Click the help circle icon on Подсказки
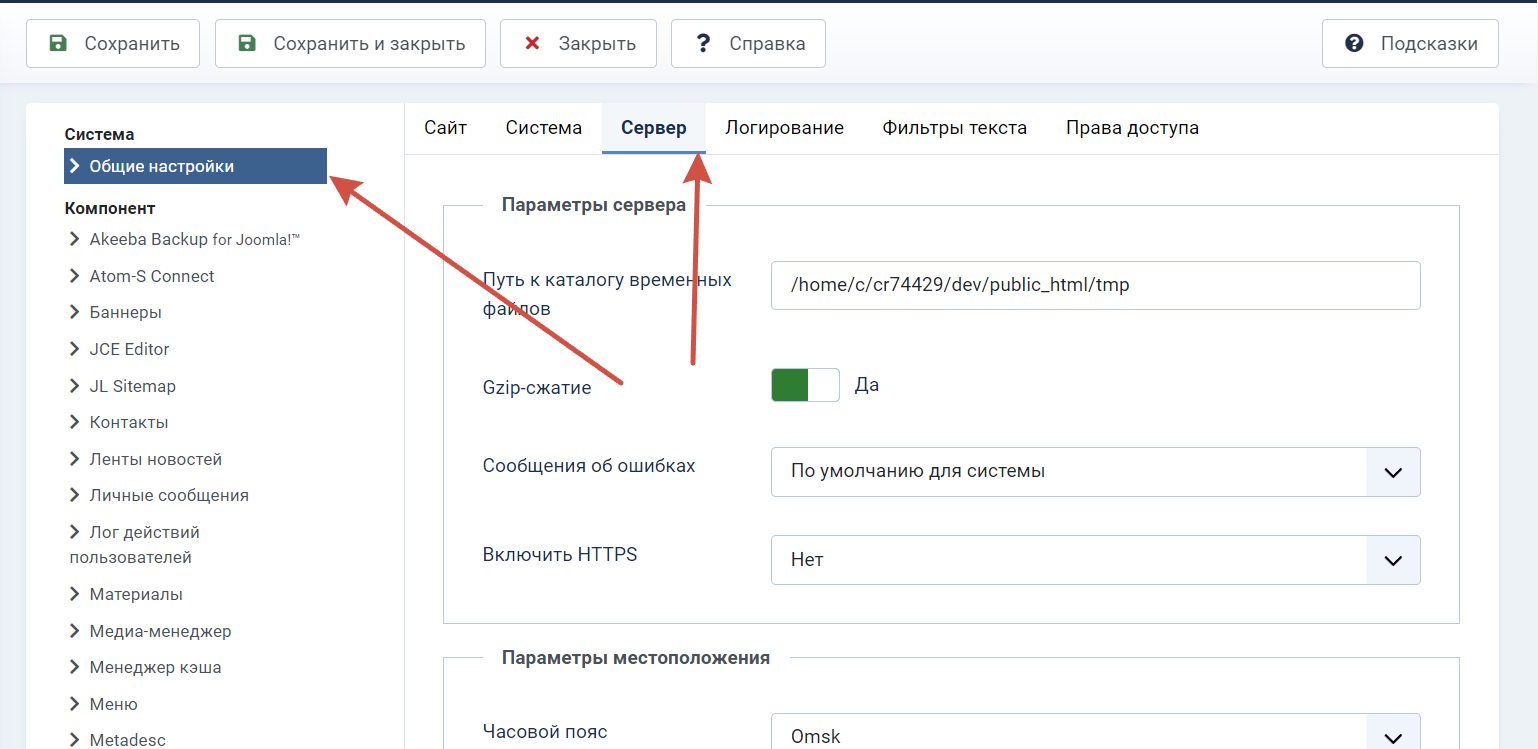 coord(1355,43)
